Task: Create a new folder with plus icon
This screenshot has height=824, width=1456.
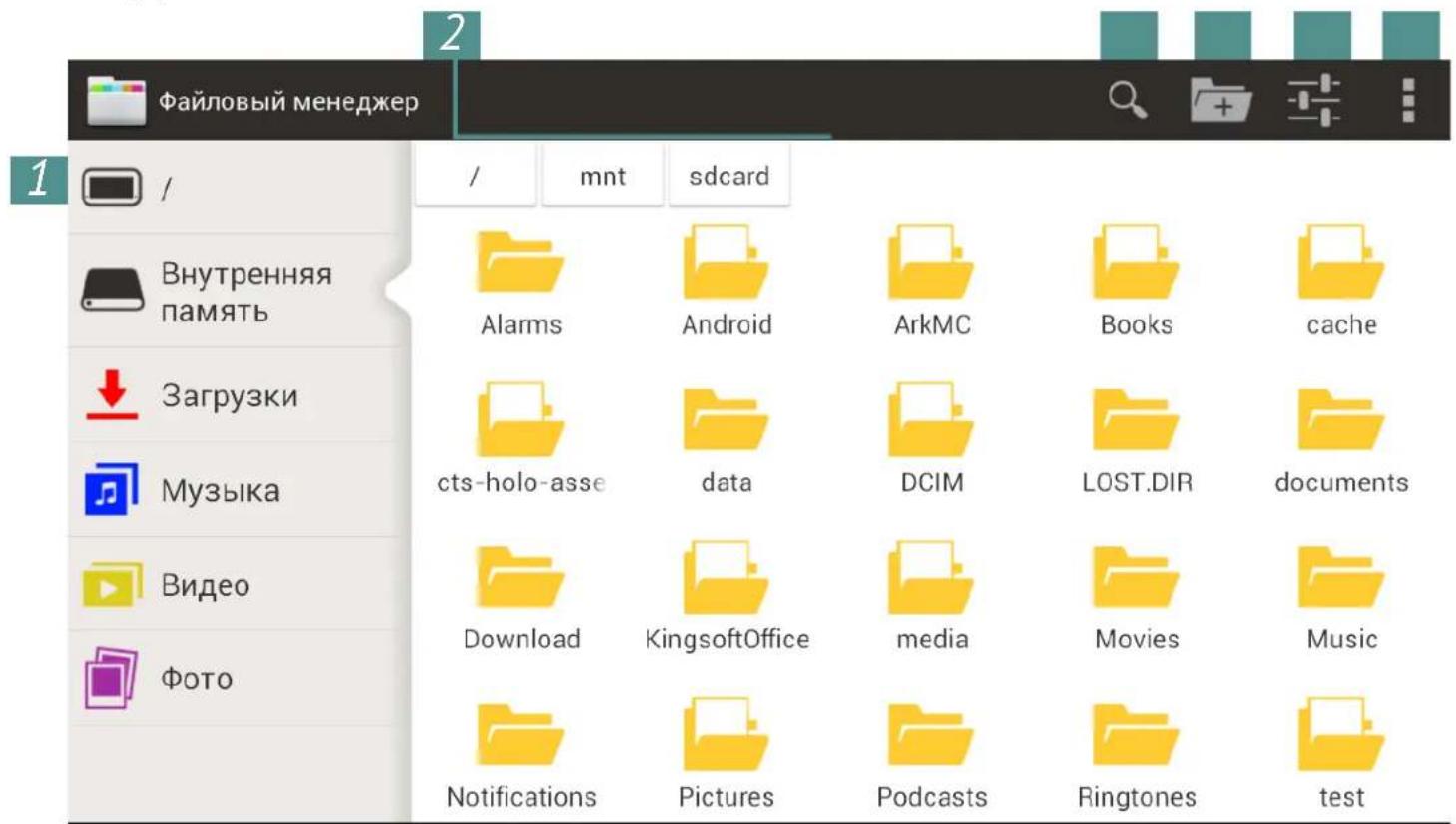Action: [1220, 100]
